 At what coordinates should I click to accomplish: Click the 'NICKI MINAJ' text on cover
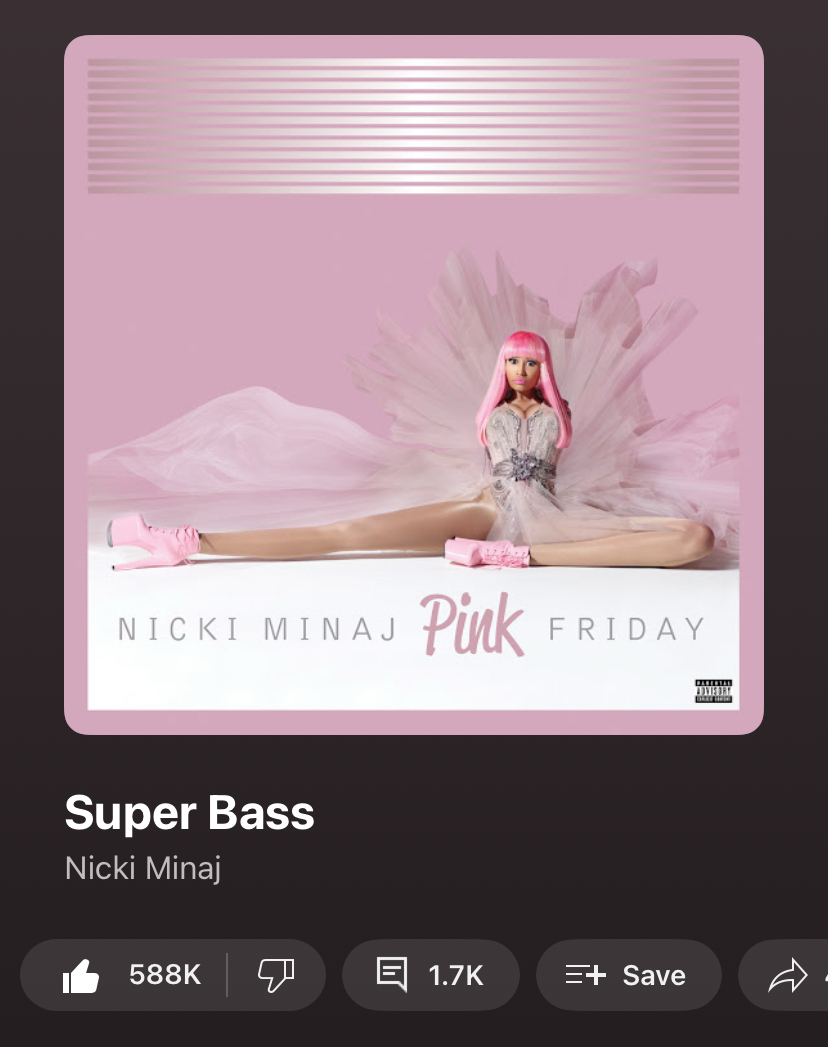pos(258,629)
